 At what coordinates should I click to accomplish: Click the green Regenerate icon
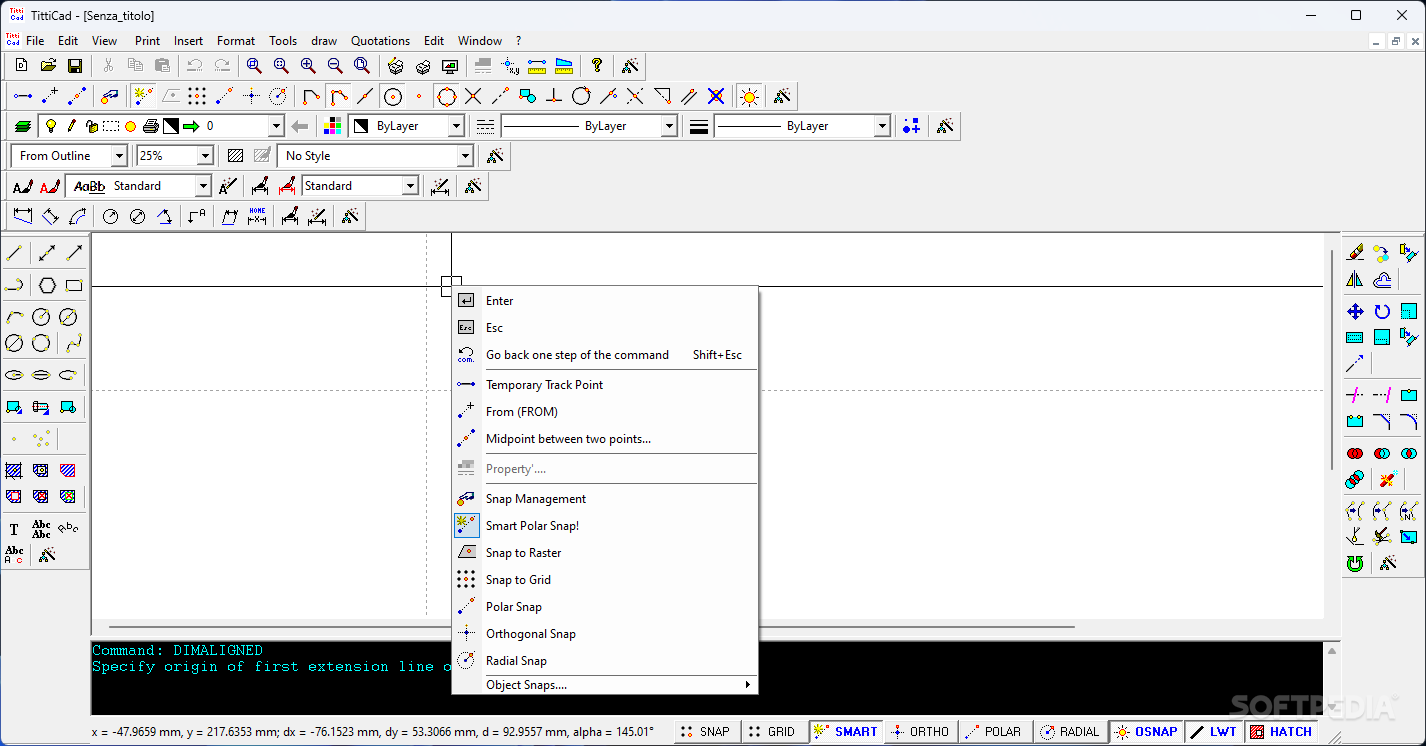(x=1355, y=563)
